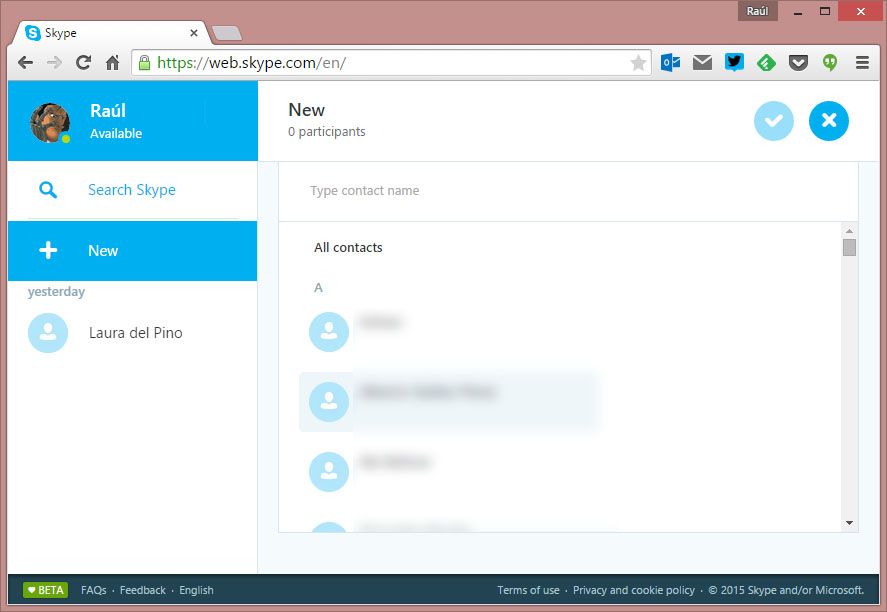Click the yesterday section label
The image size is (887, 612).
click(x=56, y=292)
